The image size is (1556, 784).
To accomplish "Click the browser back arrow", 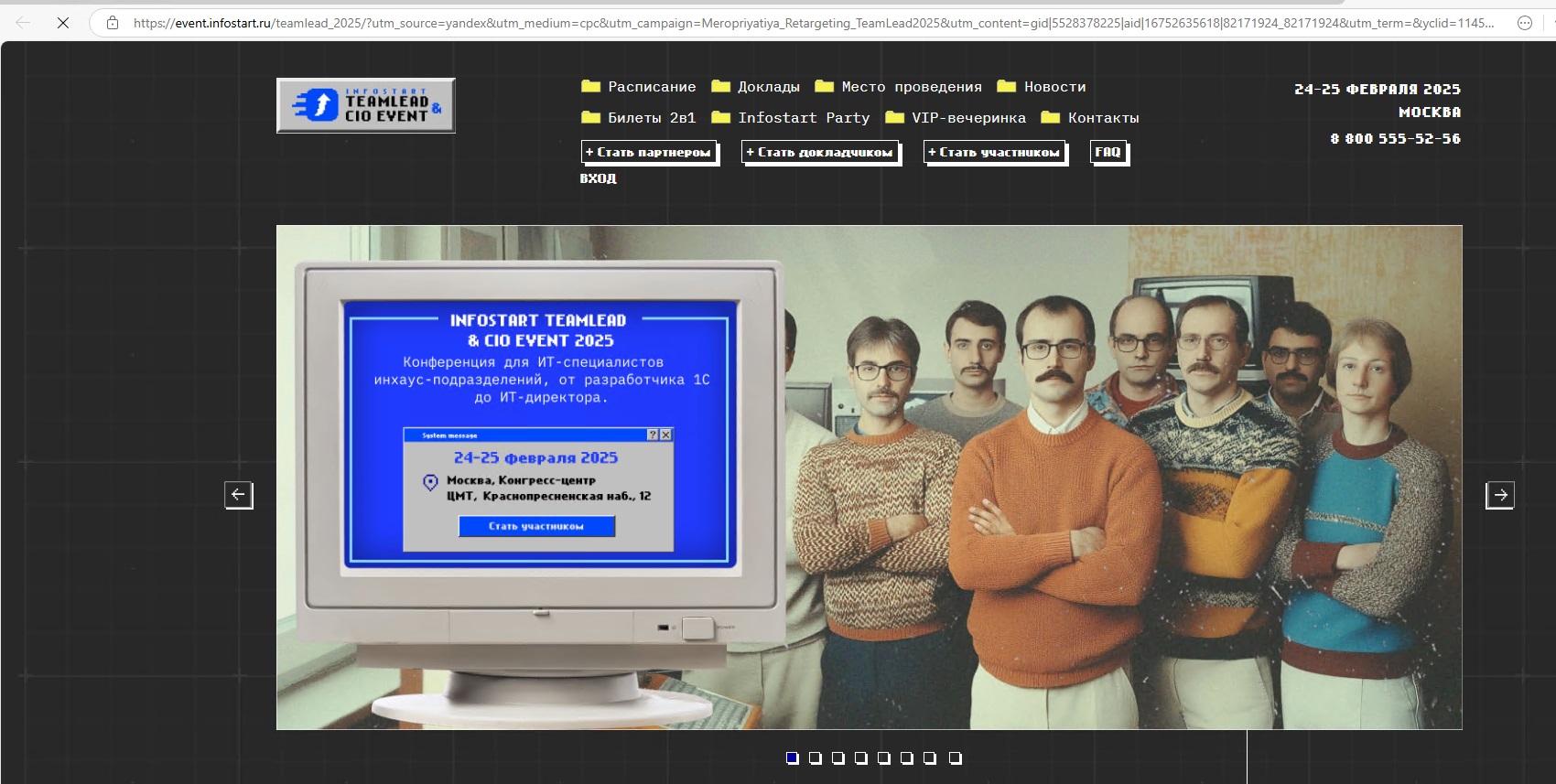I will [x=23, y=23].
